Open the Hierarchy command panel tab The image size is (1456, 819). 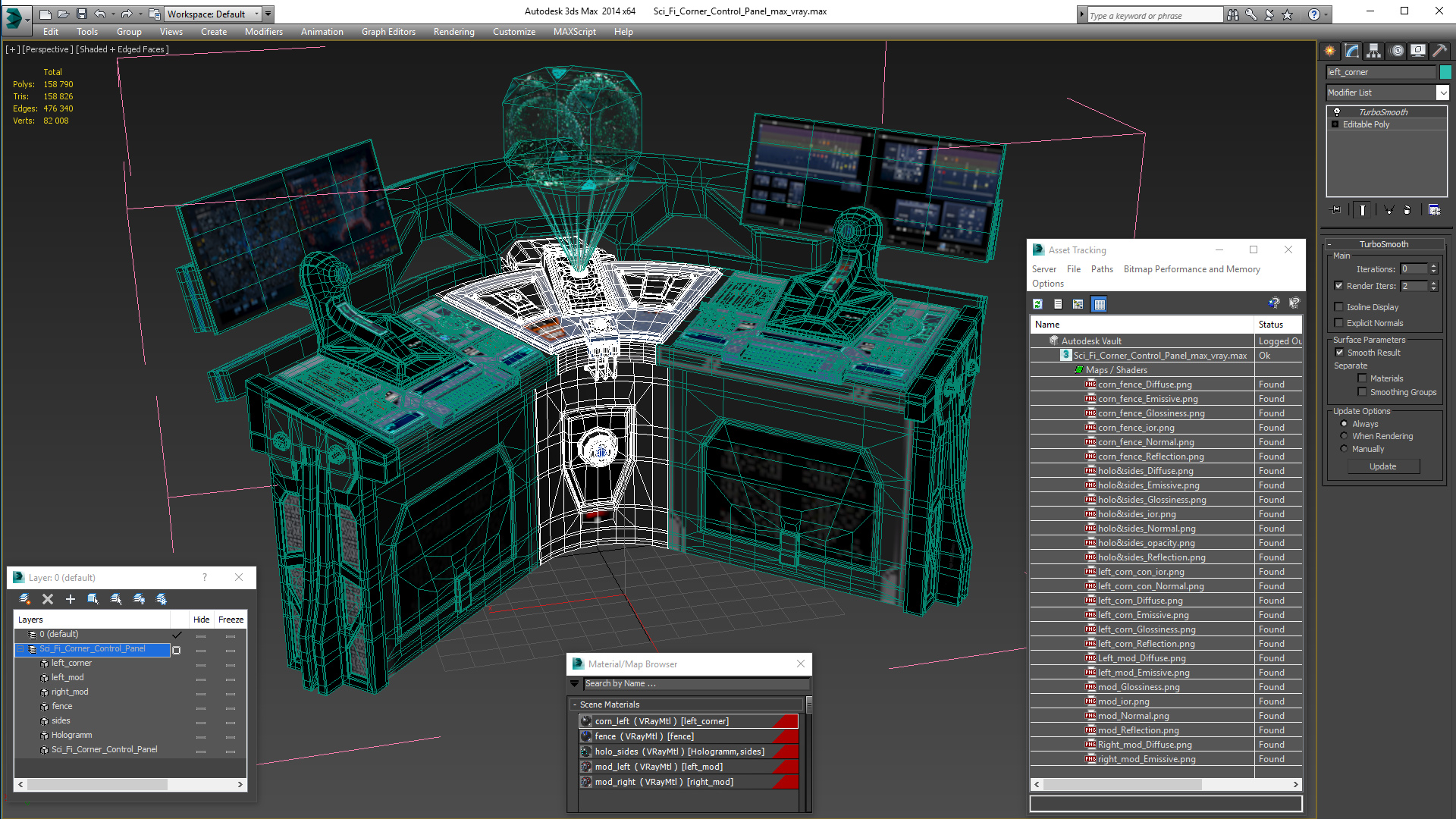pyautogui.click(x=1374, y=51)
